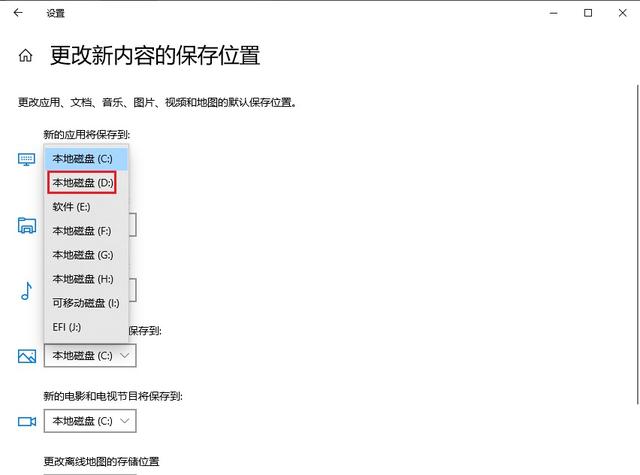Click the 更改新内容的保存位置 heading
Image resolution: width=640 pixels, height=475 pixels.
point(155,55)
